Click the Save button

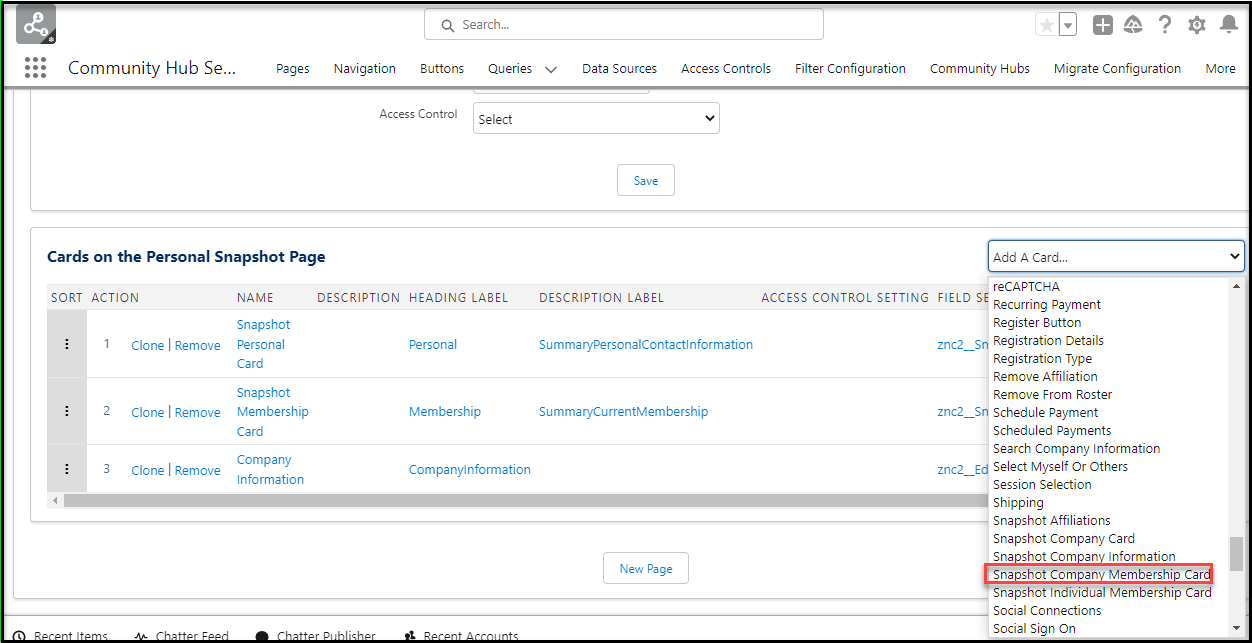[x=646, y=181]
